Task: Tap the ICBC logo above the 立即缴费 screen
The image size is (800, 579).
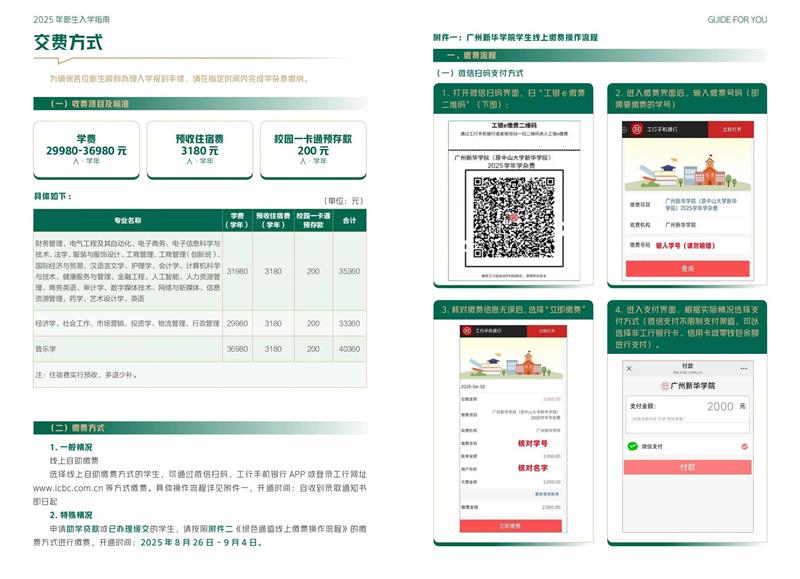Action: [467, 331]
